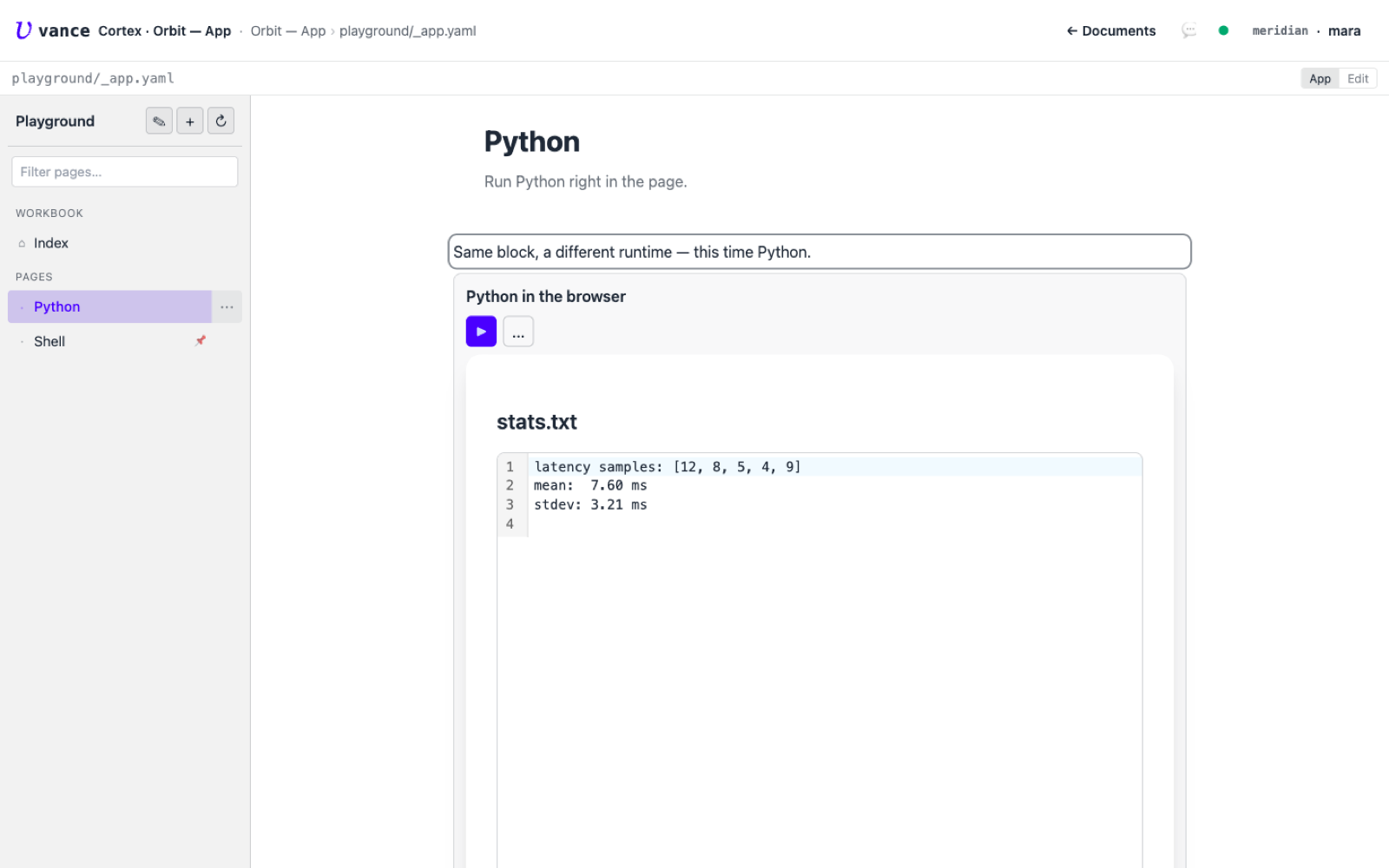This screenshot has width=1389, height=868.
Task: Click the playground/_app.yaml path label
Action: (93, 78)
